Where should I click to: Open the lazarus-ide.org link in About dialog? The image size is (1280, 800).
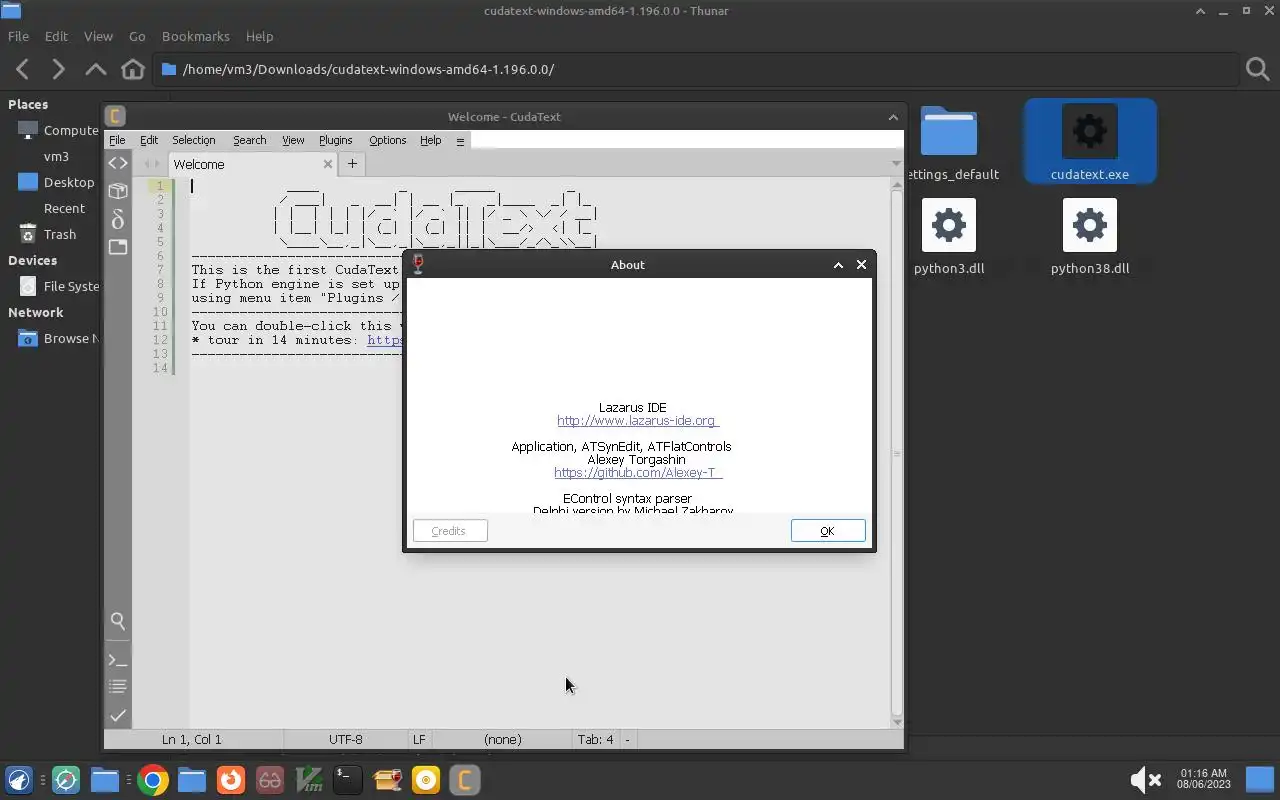point(637,421)
